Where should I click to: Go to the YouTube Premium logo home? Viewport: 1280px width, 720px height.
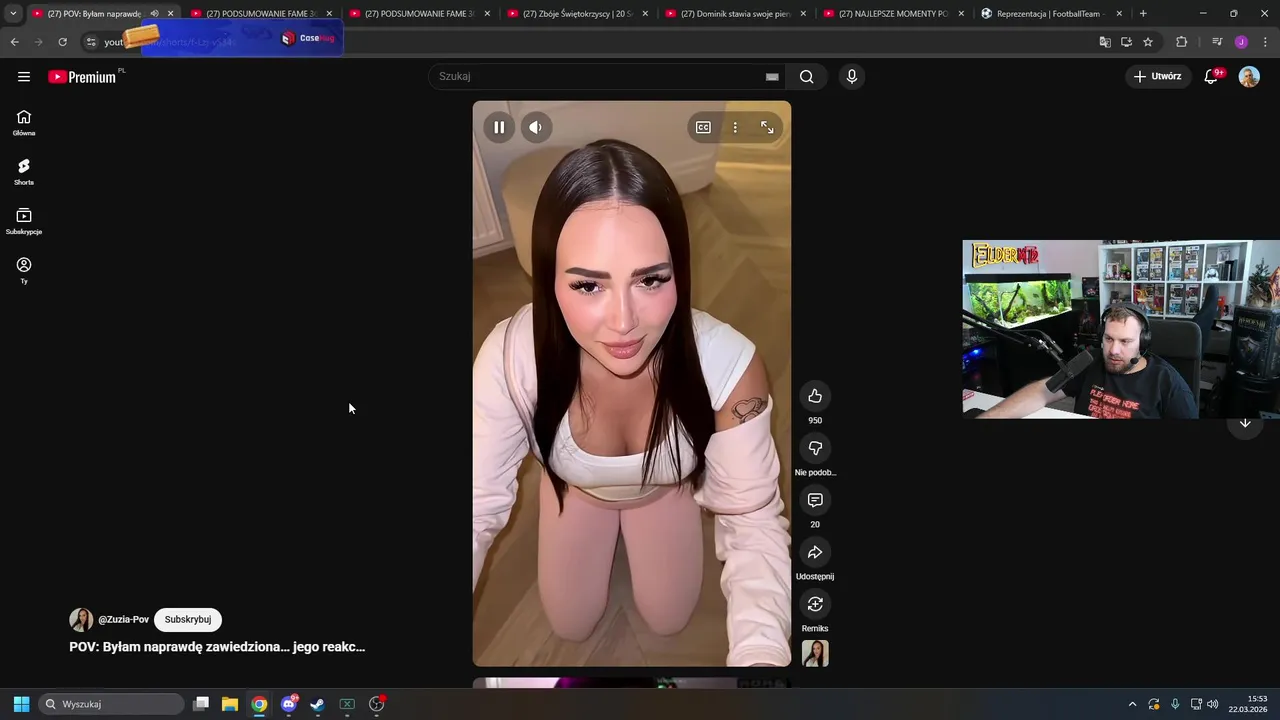[x=82, y=77]
